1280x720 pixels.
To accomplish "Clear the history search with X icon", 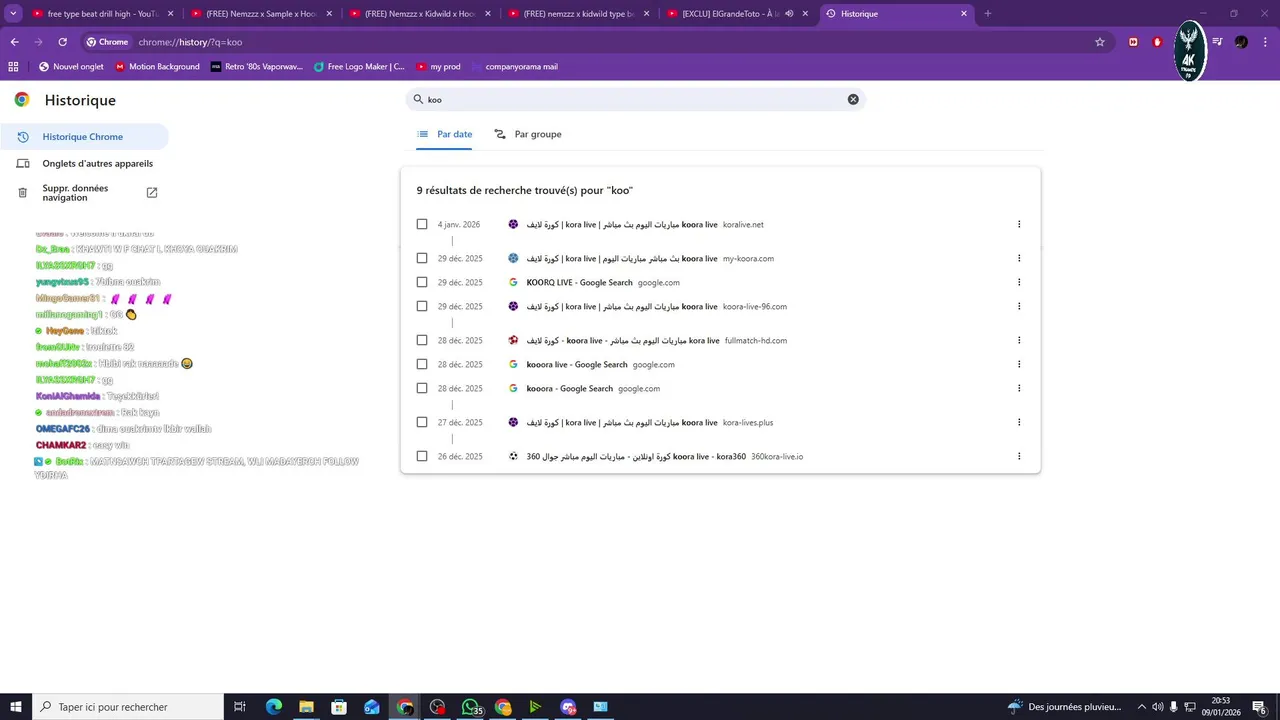I will click(853, 99).
